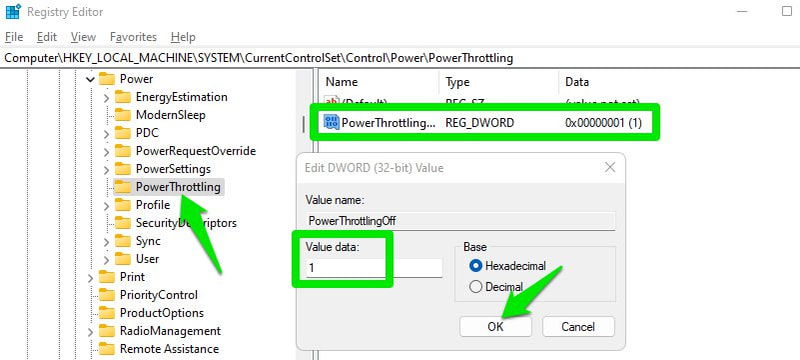
Task: Click the Profile folder icon
Action: point(122,205)
